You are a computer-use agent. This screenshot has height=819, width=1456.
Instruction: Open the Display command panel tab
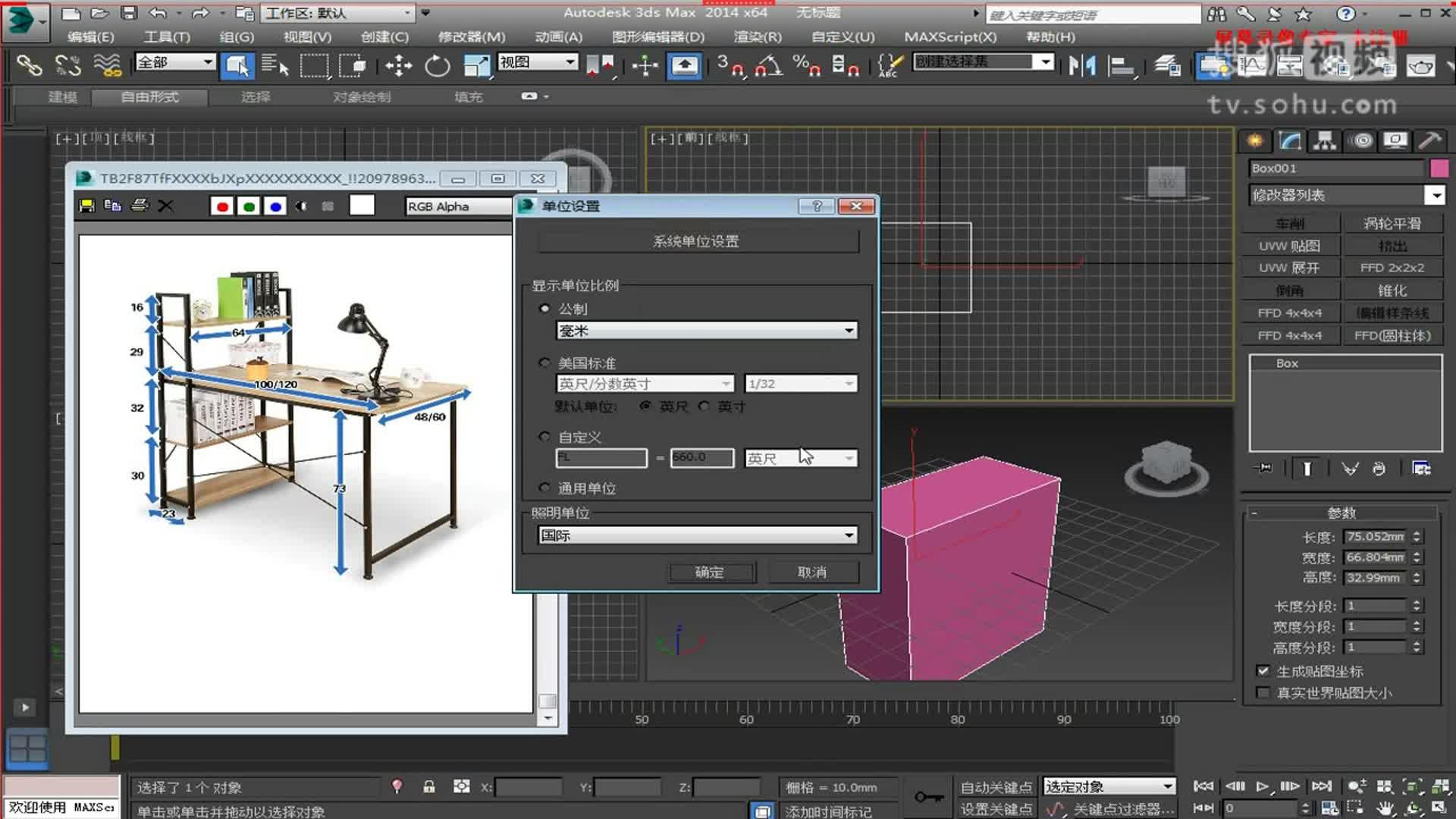[1395, 140]
